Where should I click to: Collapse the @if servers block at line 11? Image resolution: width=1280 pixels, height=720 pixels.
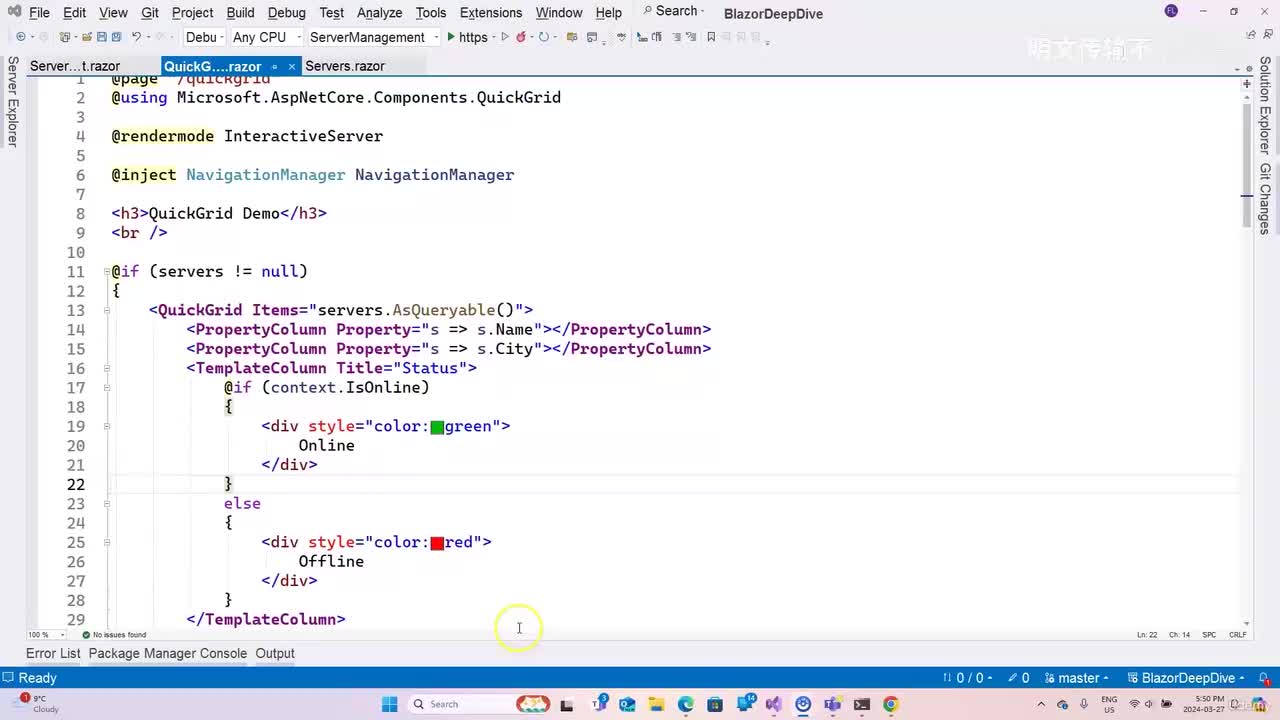(x=106, y=272)
